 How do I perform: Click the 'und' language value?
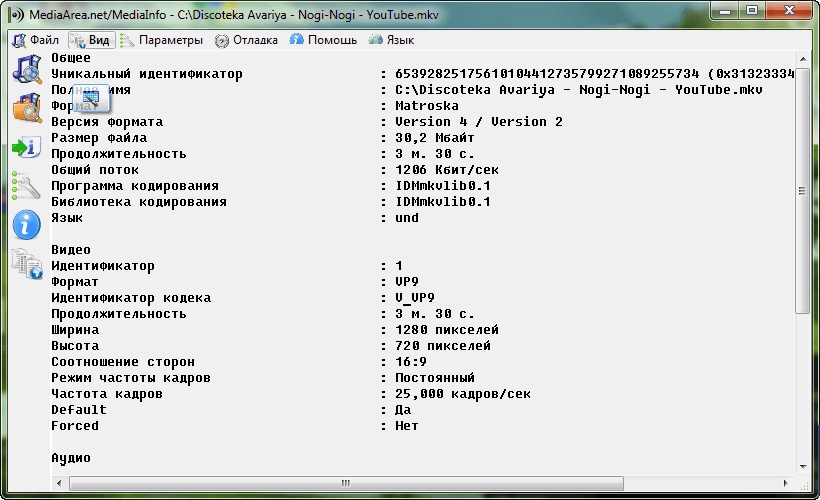point(407,218)
